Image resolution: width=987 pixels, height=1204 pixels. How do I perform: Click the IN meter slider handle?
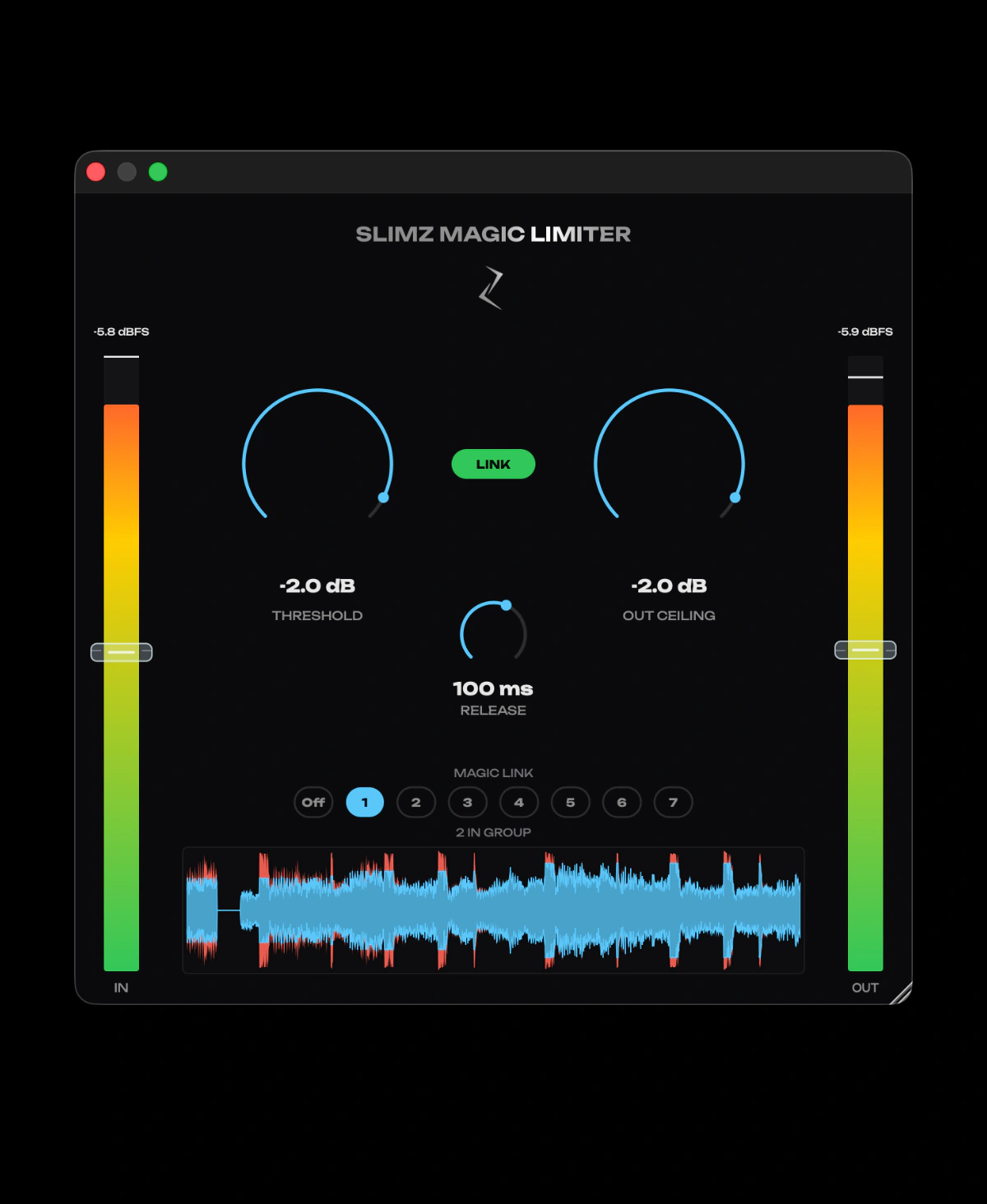pos(121,652)
